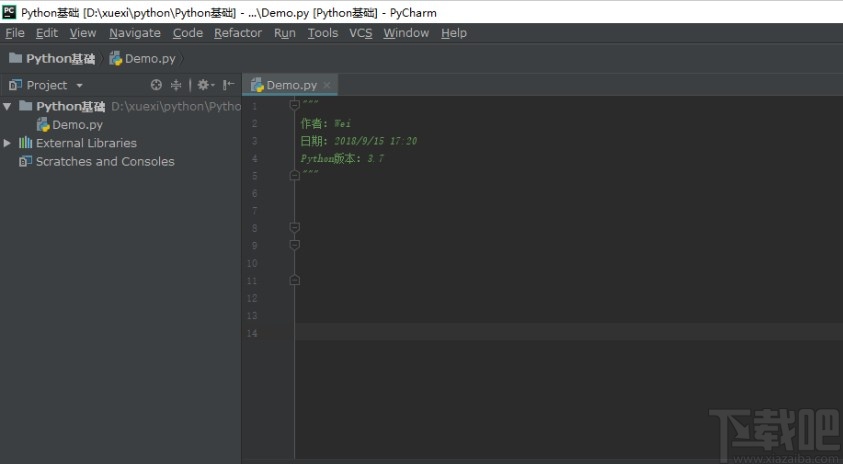Select Python基础 root folder in tree
Viewport: 843px width, 464px height.
(x=70, y=106)
